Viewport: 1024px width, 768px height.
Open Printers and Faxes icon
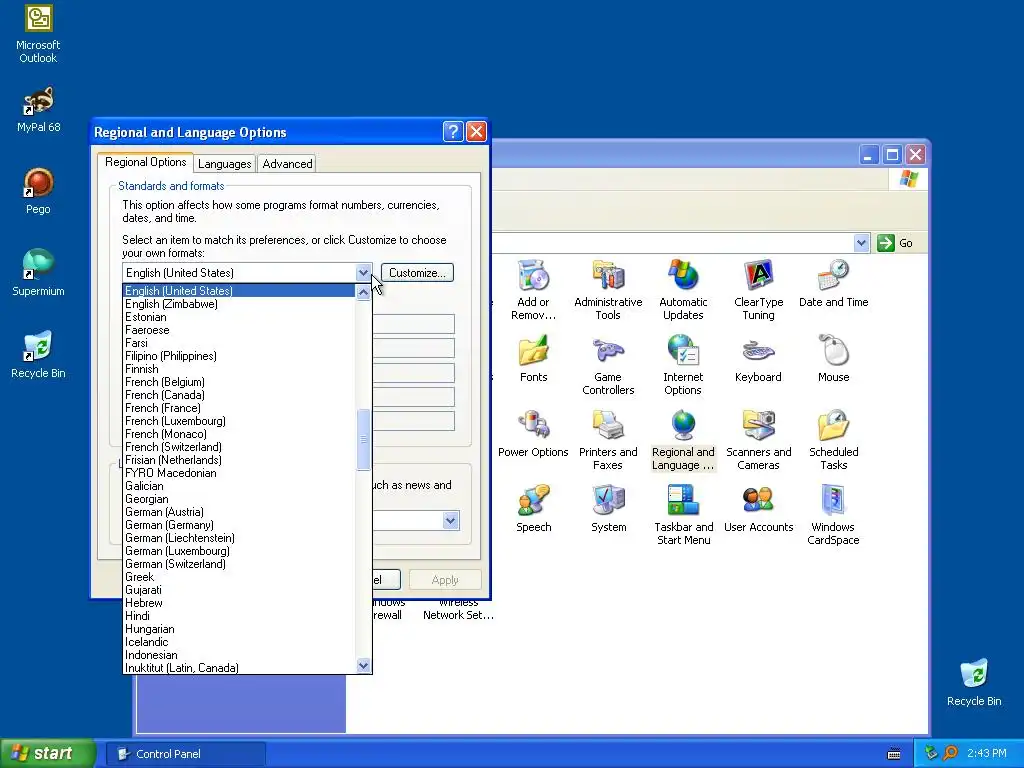click(608, 439)
